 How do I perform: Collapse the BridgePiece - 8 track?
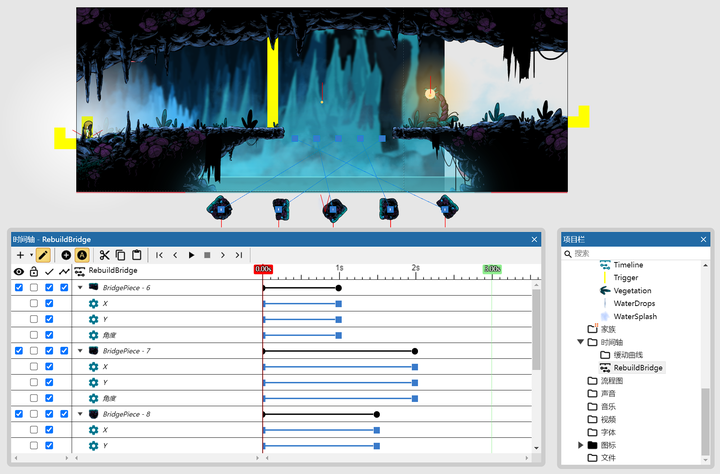(x=80, y=414)
